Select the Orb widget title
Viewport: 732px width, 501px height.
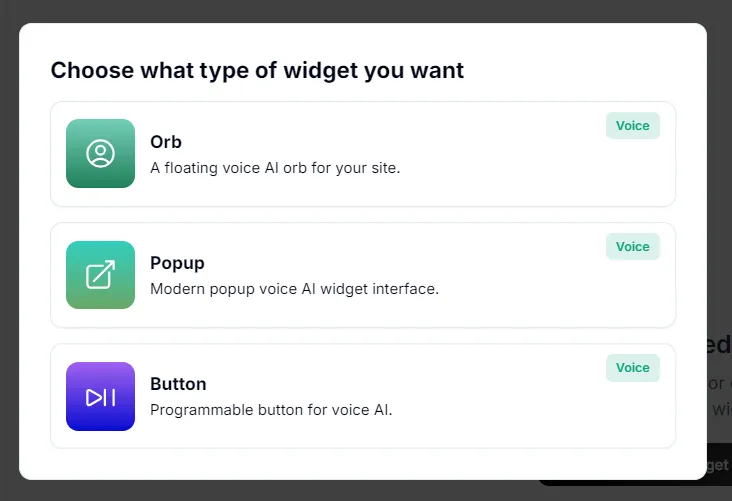click(166, 142)
